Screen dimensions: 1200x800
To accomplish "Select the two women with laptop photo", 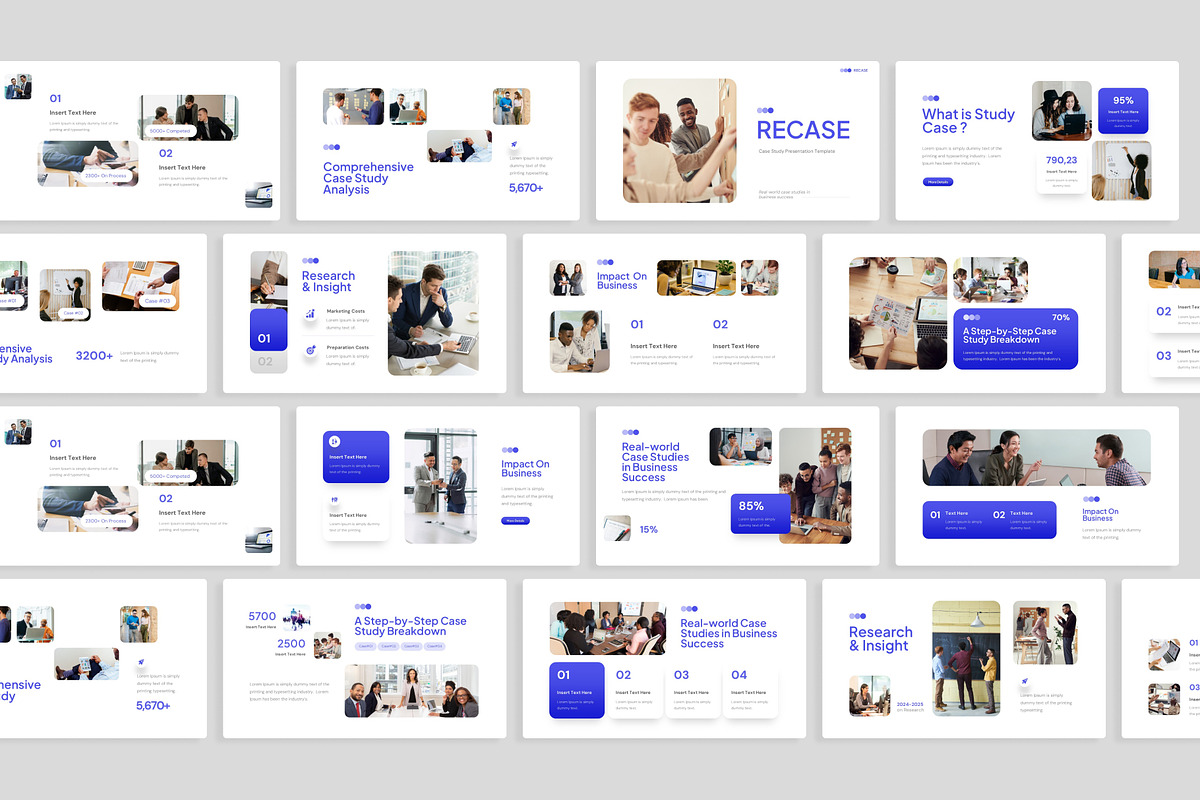I will (1062, 111).
